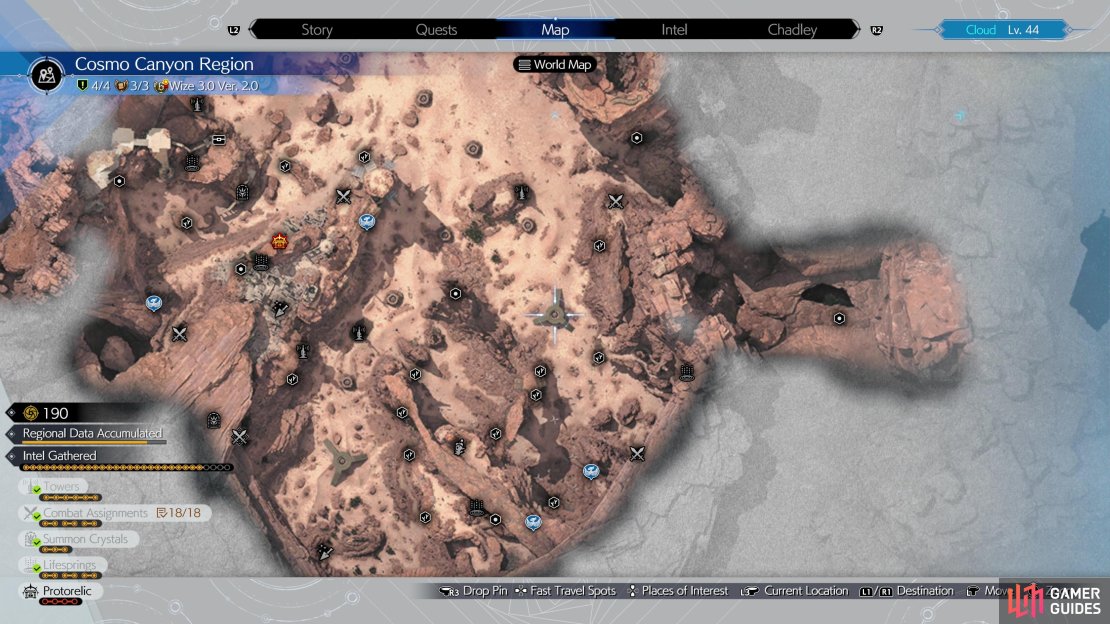Select the tower icon beneath the region header

197,105
